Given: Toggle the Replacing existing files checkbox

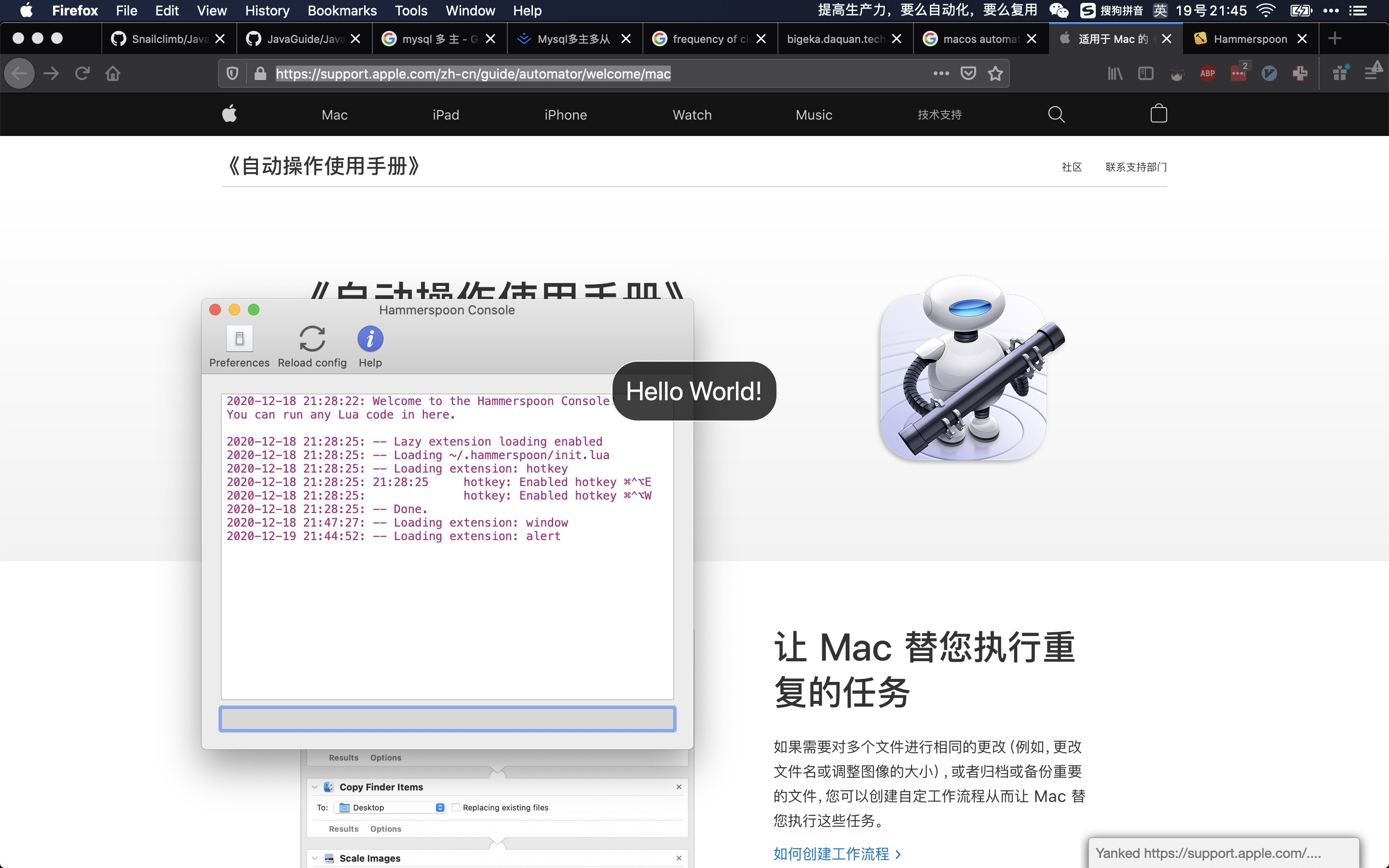Looking at the screenshot, I should 456,808.
